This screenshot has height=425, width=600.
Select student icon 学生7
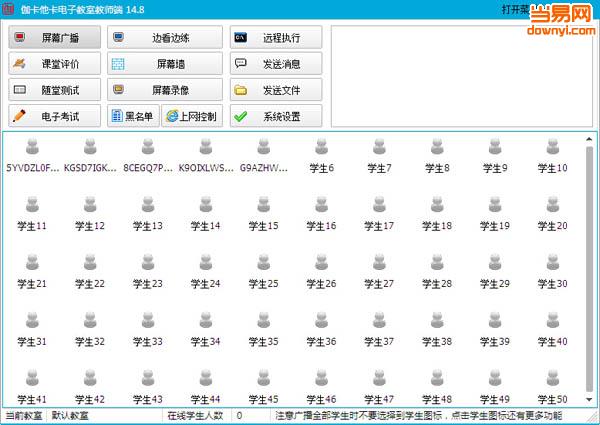[x=379, y=147]
